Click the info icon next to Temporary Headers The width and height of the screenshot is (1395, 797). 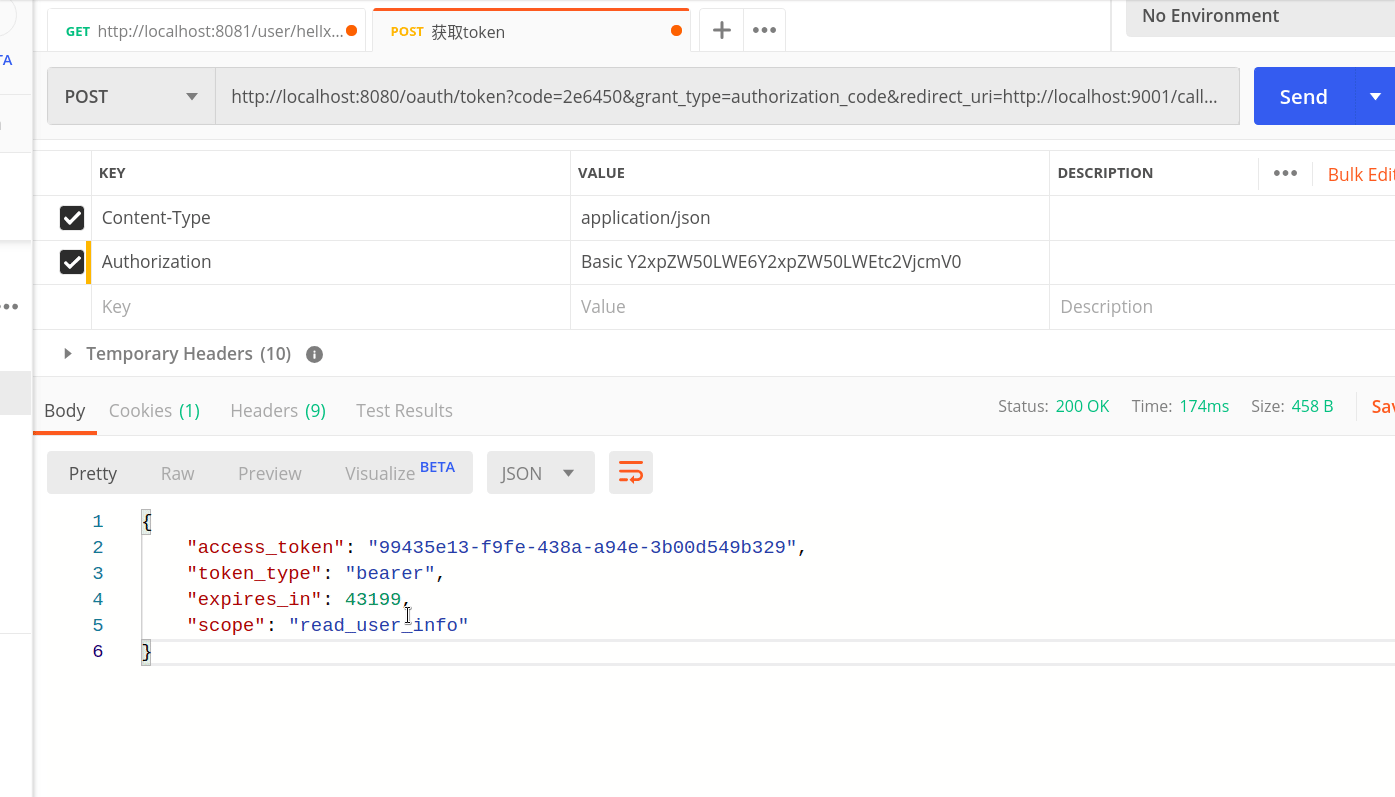click(x=314, y=353)
